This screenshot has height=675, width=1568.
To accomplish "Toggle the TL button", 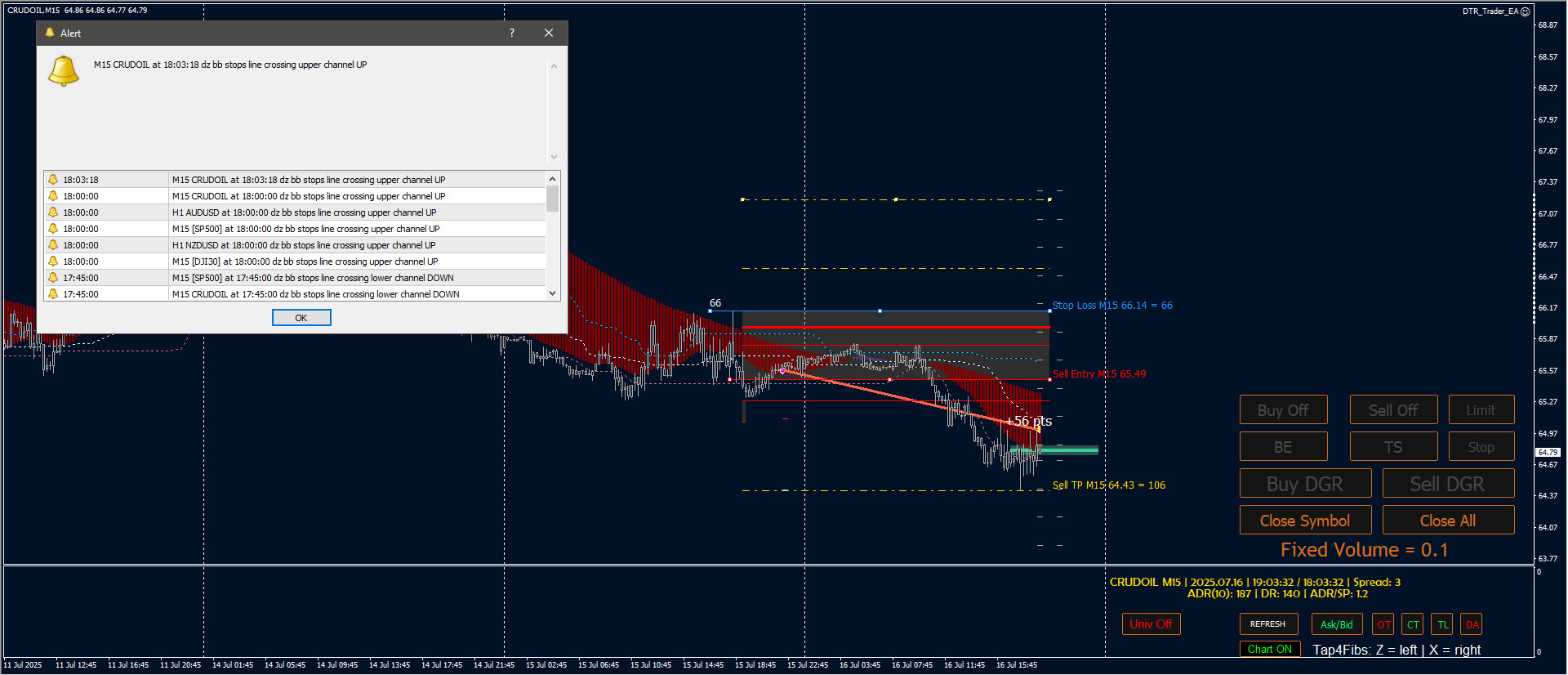I will click(x=1442, y=624).
